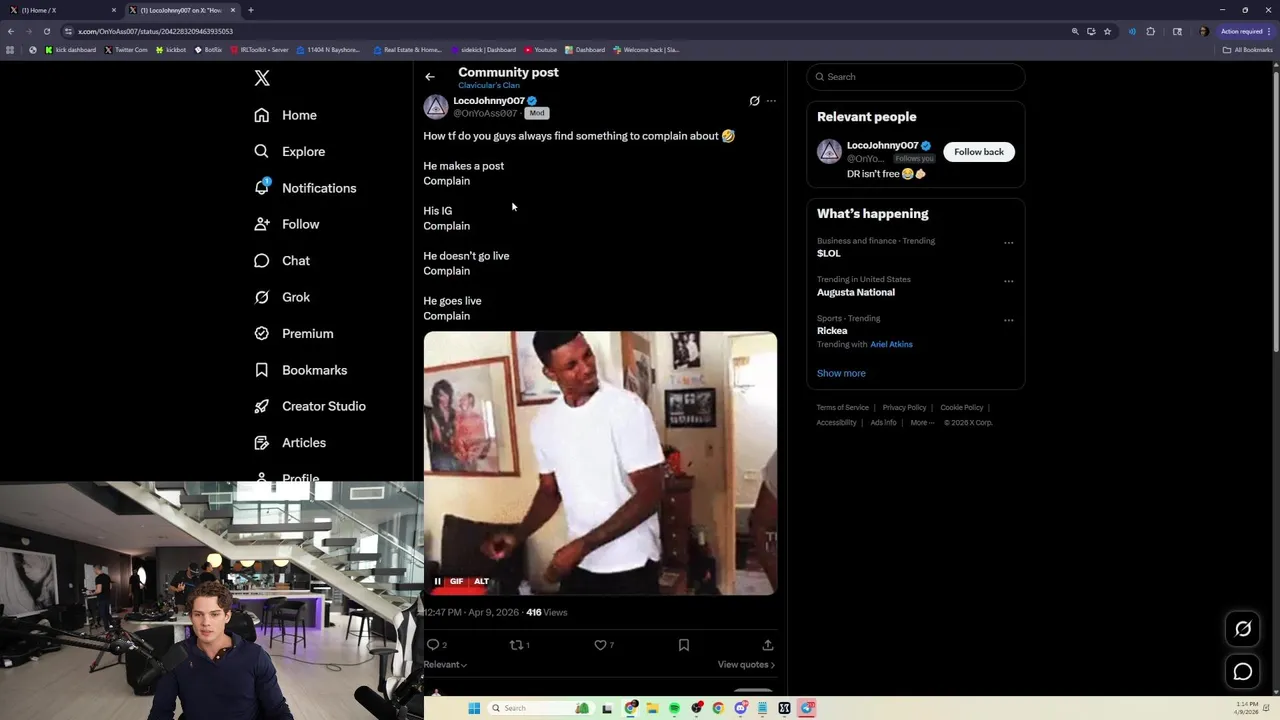This screenshot has width=1280, height=720.
Task: Click the share icon under the post
Action: [x=768, y=645]
